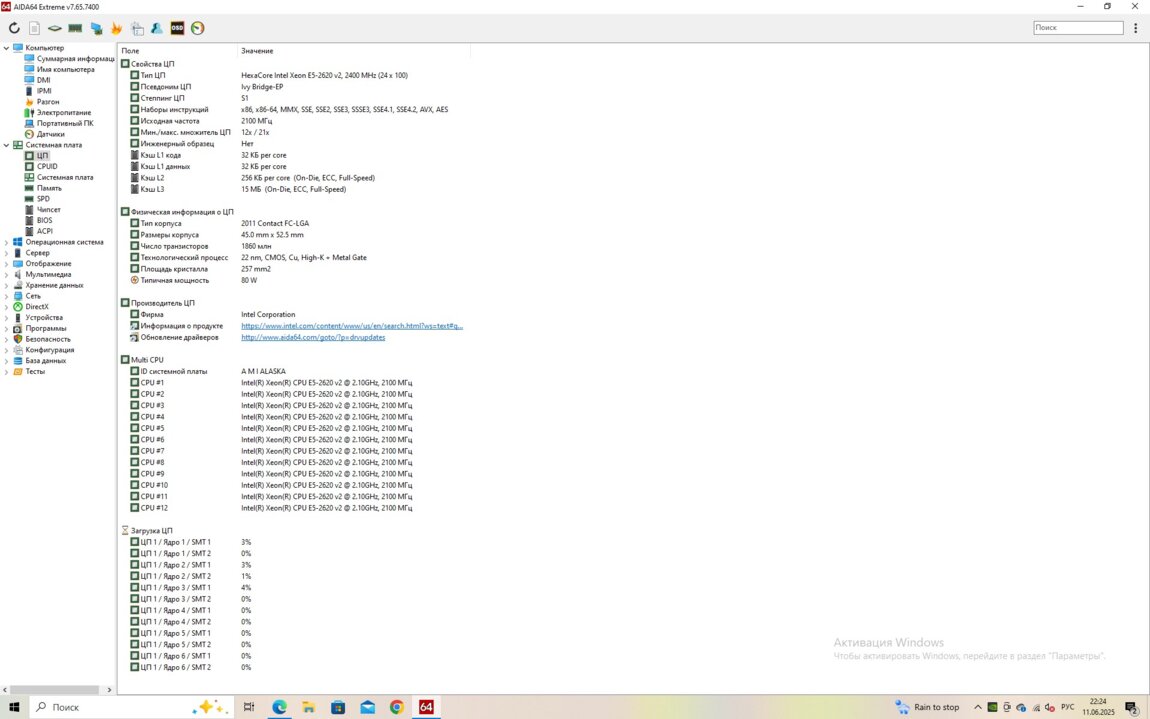Open the three-dot menu next to search
Viewport: 1150px width, 719px height.
(1135, 28)
